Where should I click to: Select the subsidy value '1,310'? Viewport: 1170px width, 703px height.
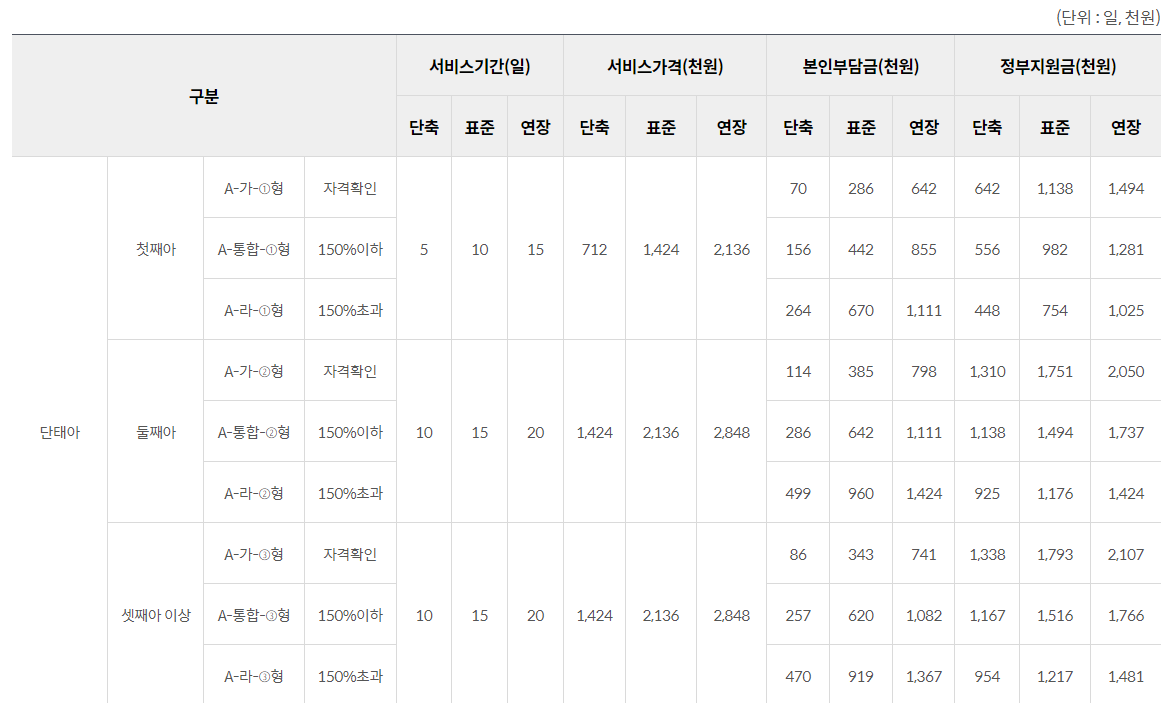pyautogui.click(x=987, y=371)
